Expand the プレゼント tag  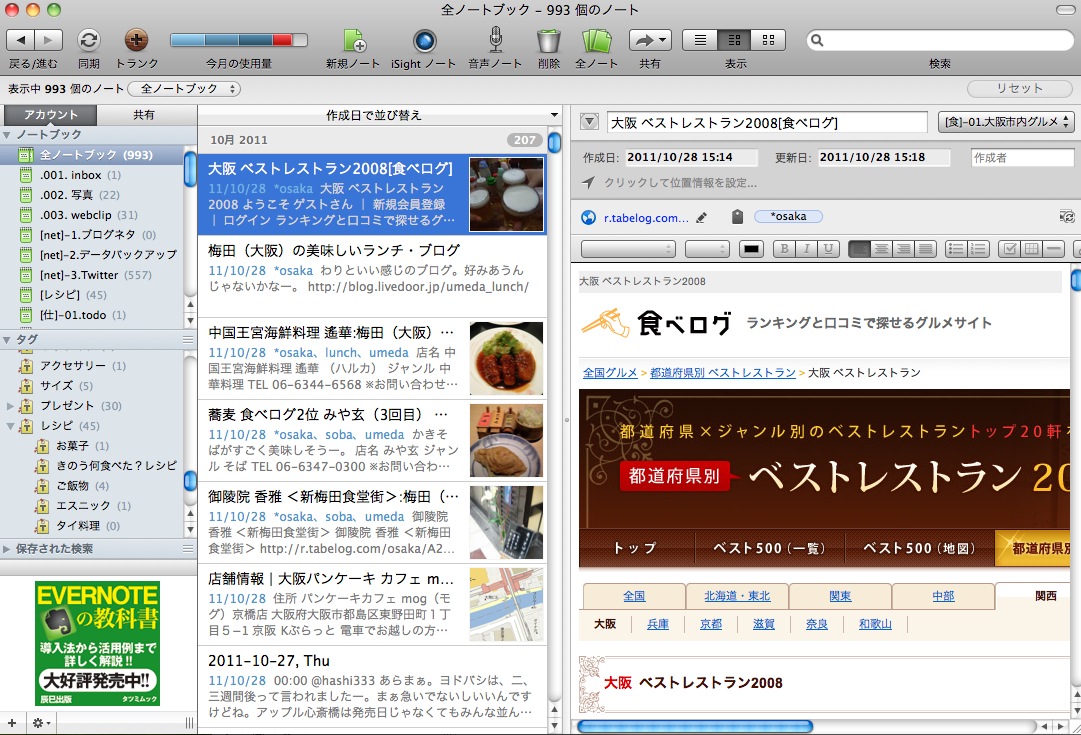pyautogui.click(x=10, y=405)
